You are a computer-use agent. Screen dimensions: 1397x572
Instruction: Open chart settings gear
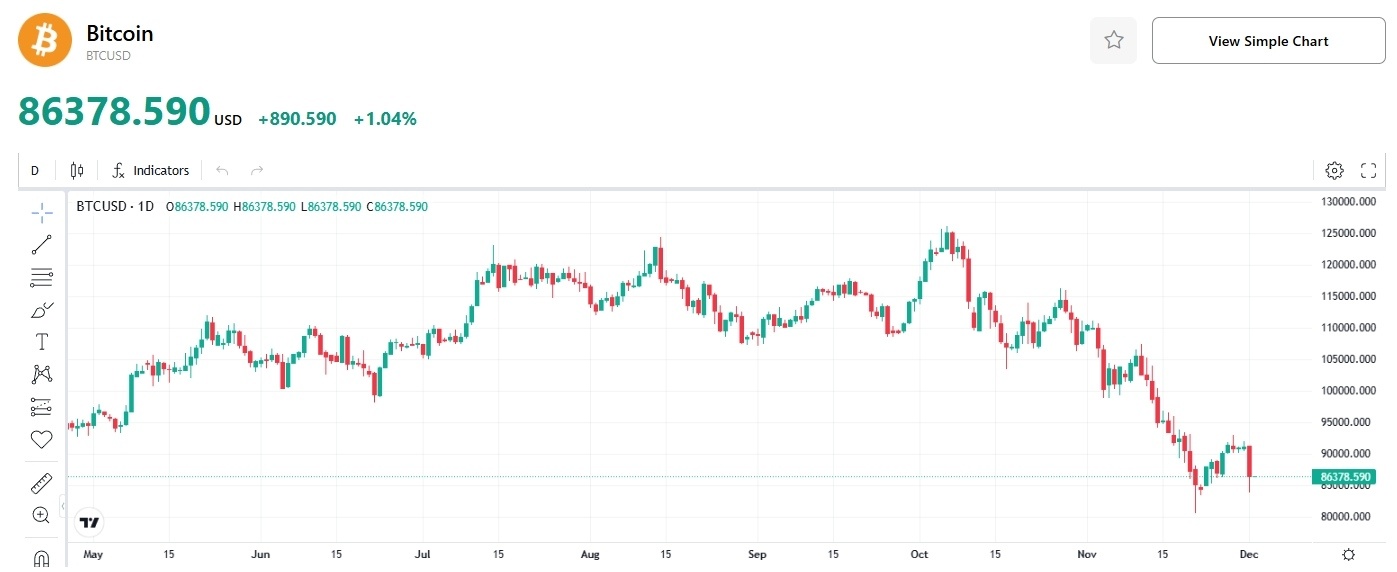tap(1334, 171)
